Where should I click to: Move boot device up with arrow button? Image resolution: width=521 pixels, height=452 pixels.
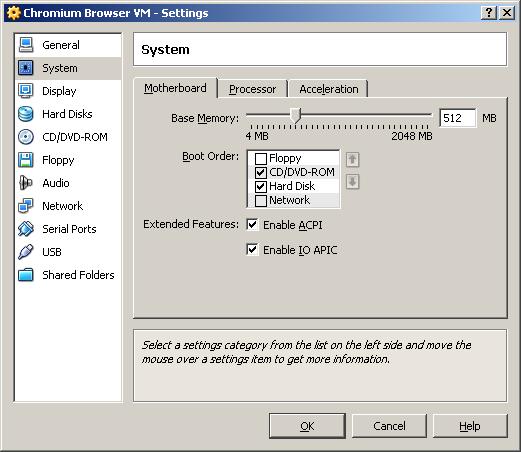352,159
